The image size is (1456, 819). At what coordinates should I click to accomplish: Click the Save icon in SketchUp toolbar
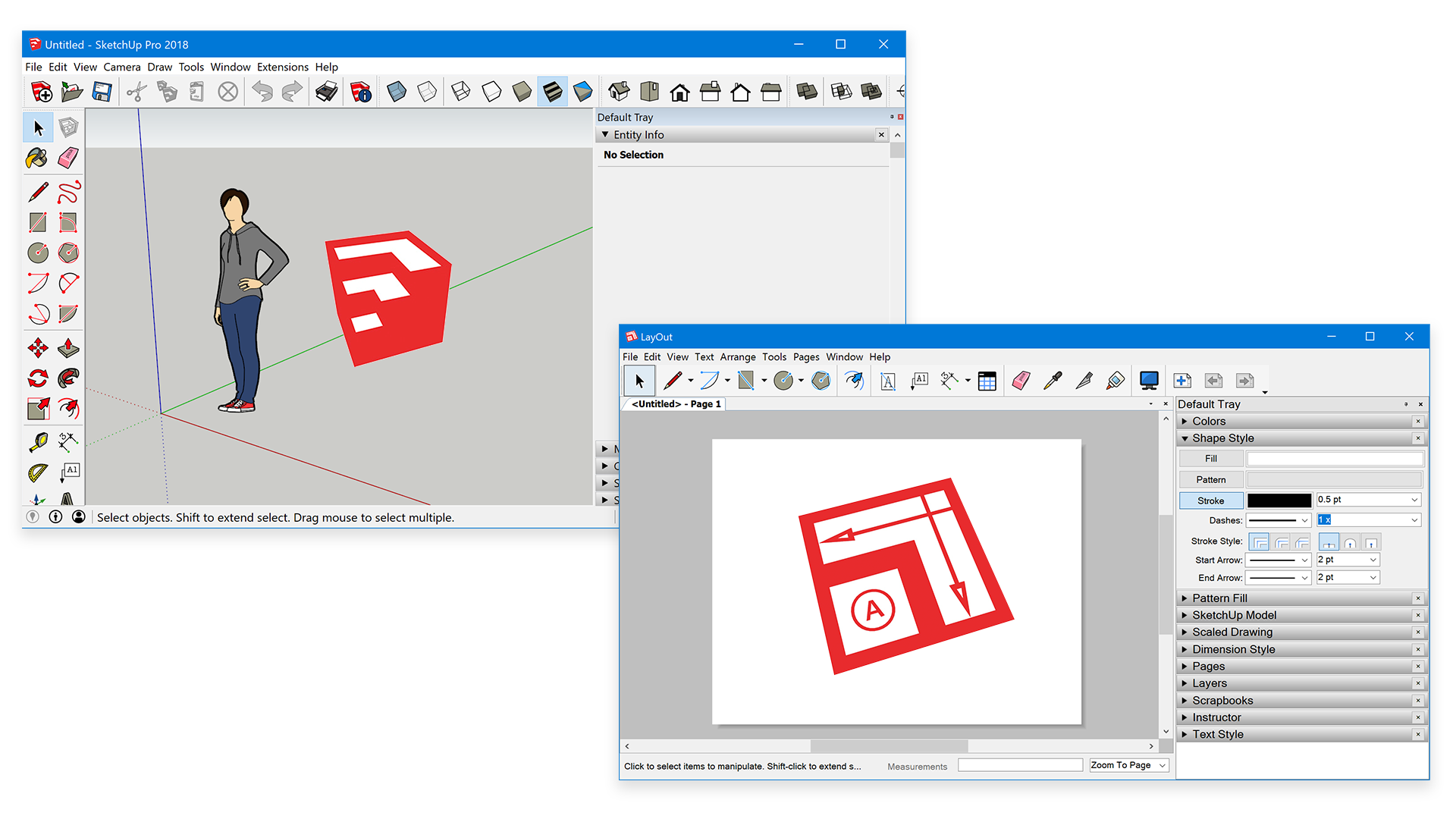102,92
